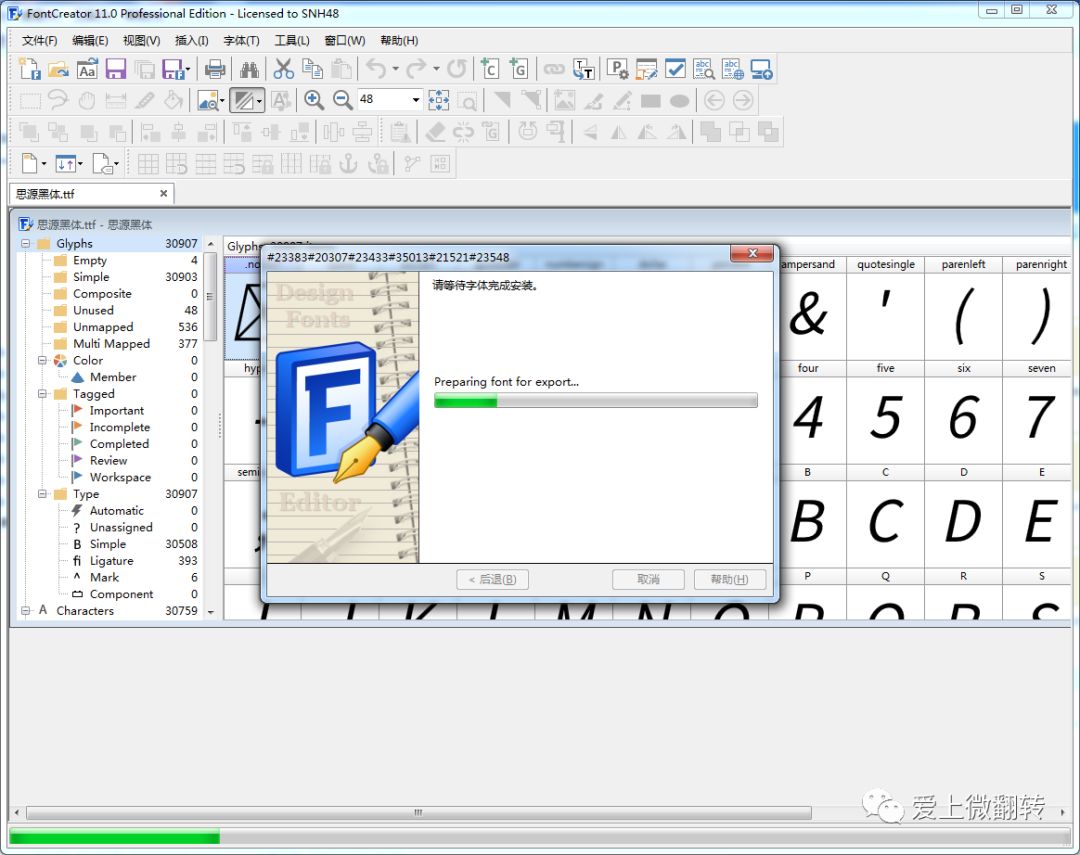Image resolution: width=1080 pixels, height=855 pixels.
Task: Open the Save As dropdown arrow
Action: (x=188, y=69)
